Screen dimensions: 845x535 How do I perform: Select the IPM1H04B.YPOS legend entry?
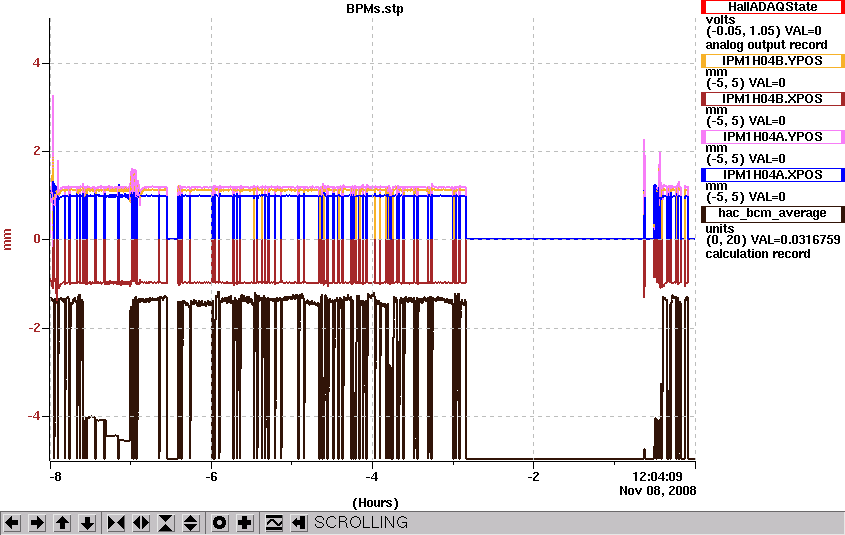point(772,61)
